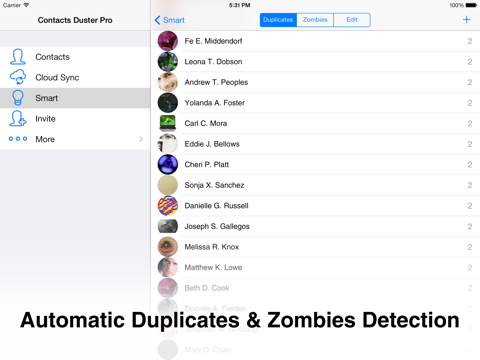Switch to the Duplicates tab
Screen dimensions: 480x360
[x=278, y=20]
